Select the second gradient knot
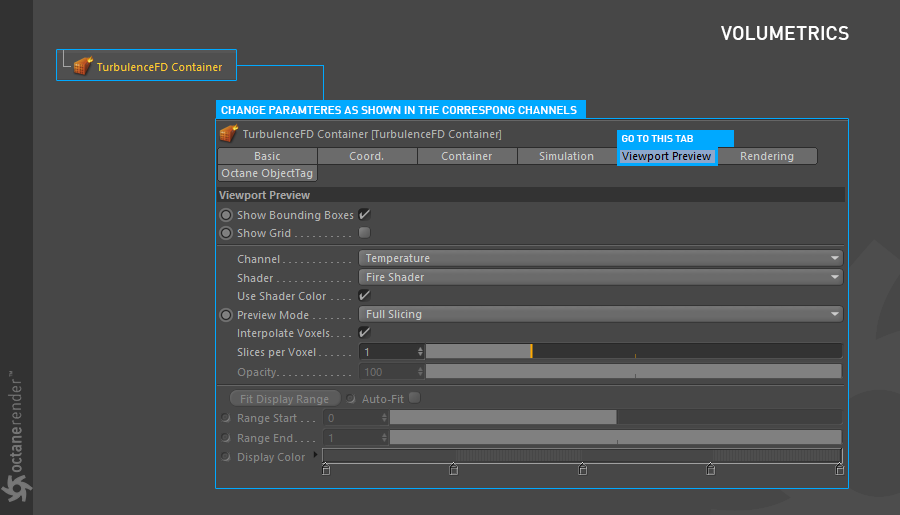 453,469
